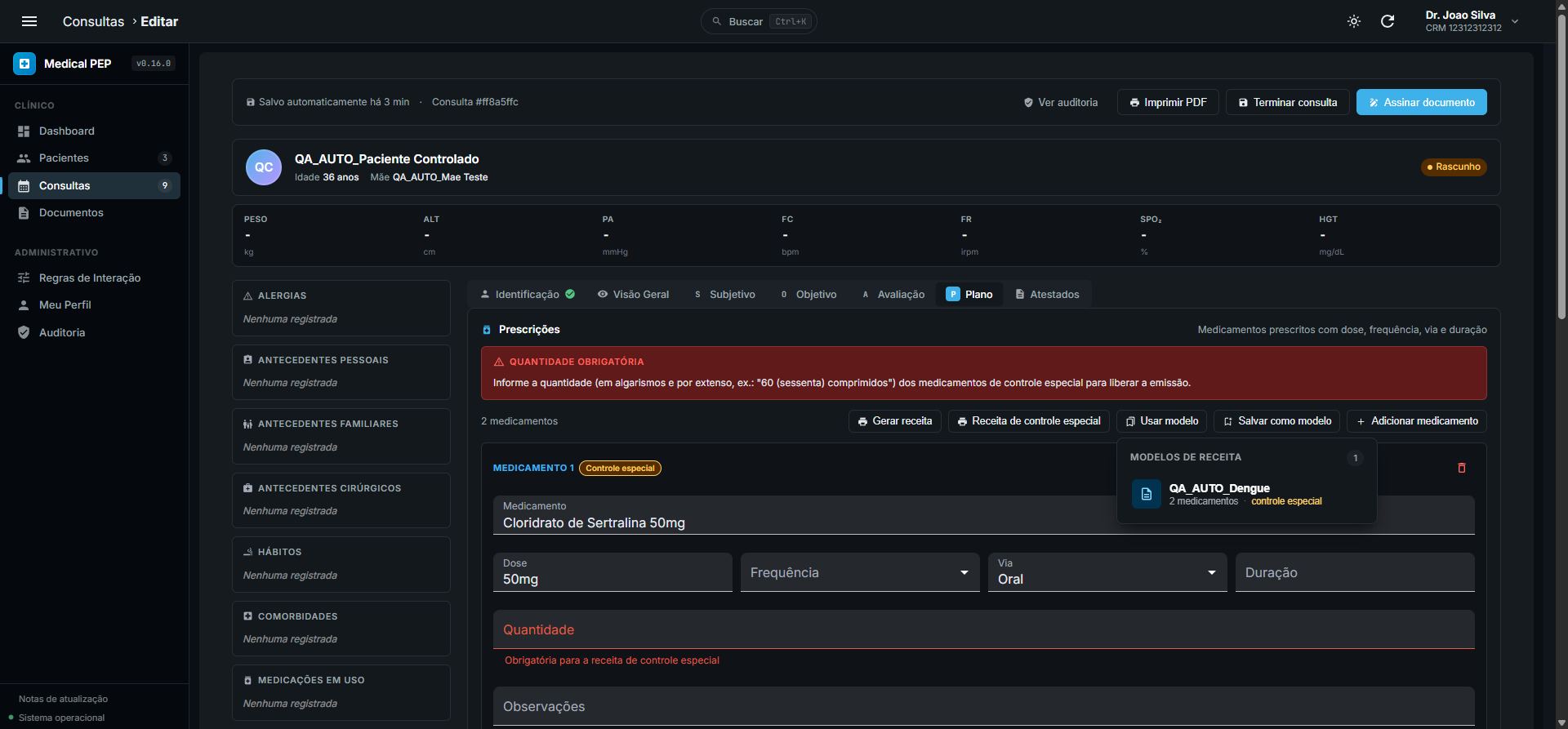Click the refresh icon in top bar
Image resolution: width=1568 pixels, height=729 pixels.
pos(1388,21)
